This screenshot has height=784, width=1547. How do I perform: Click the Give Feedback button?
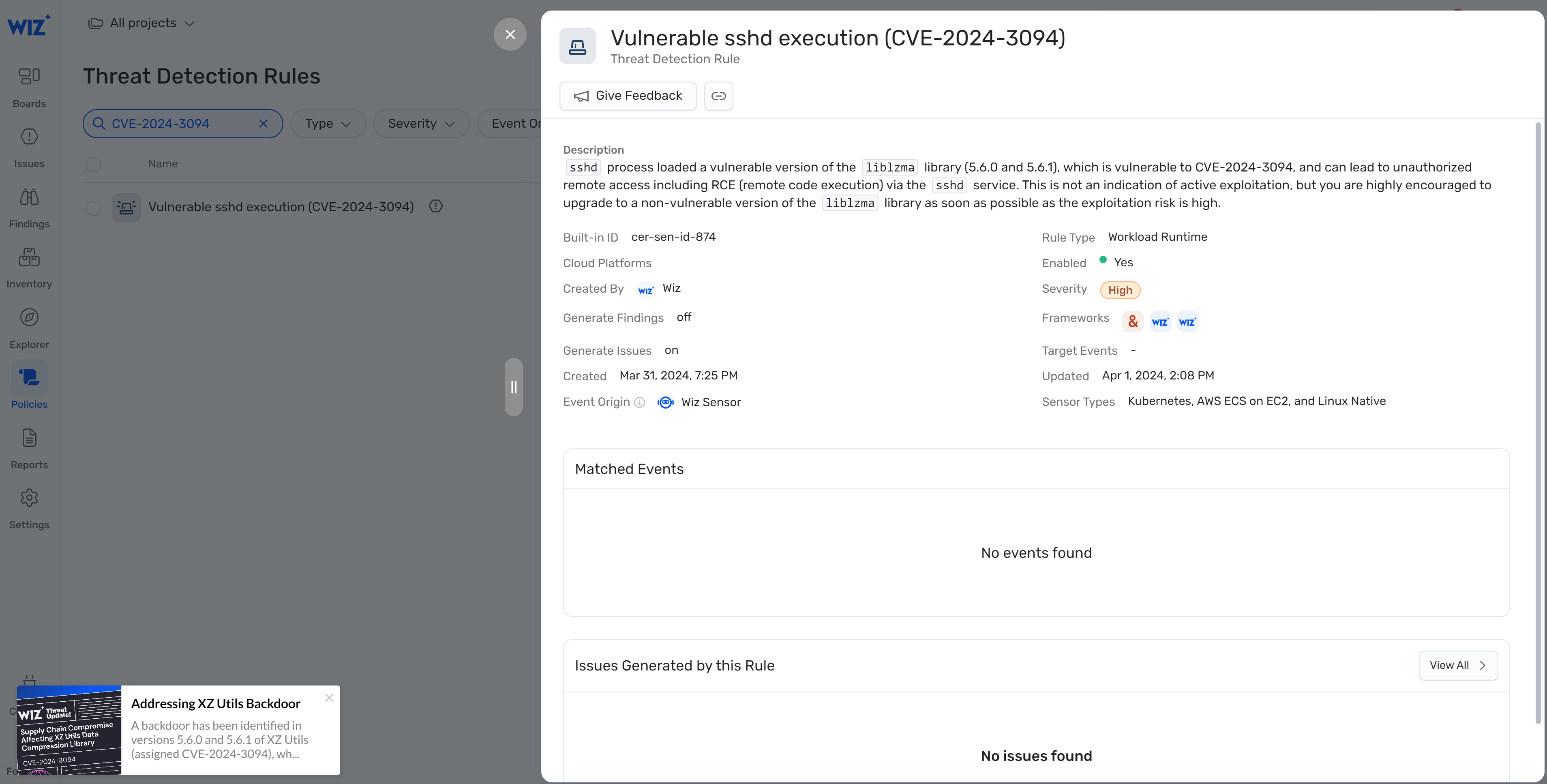click(628, 95)
